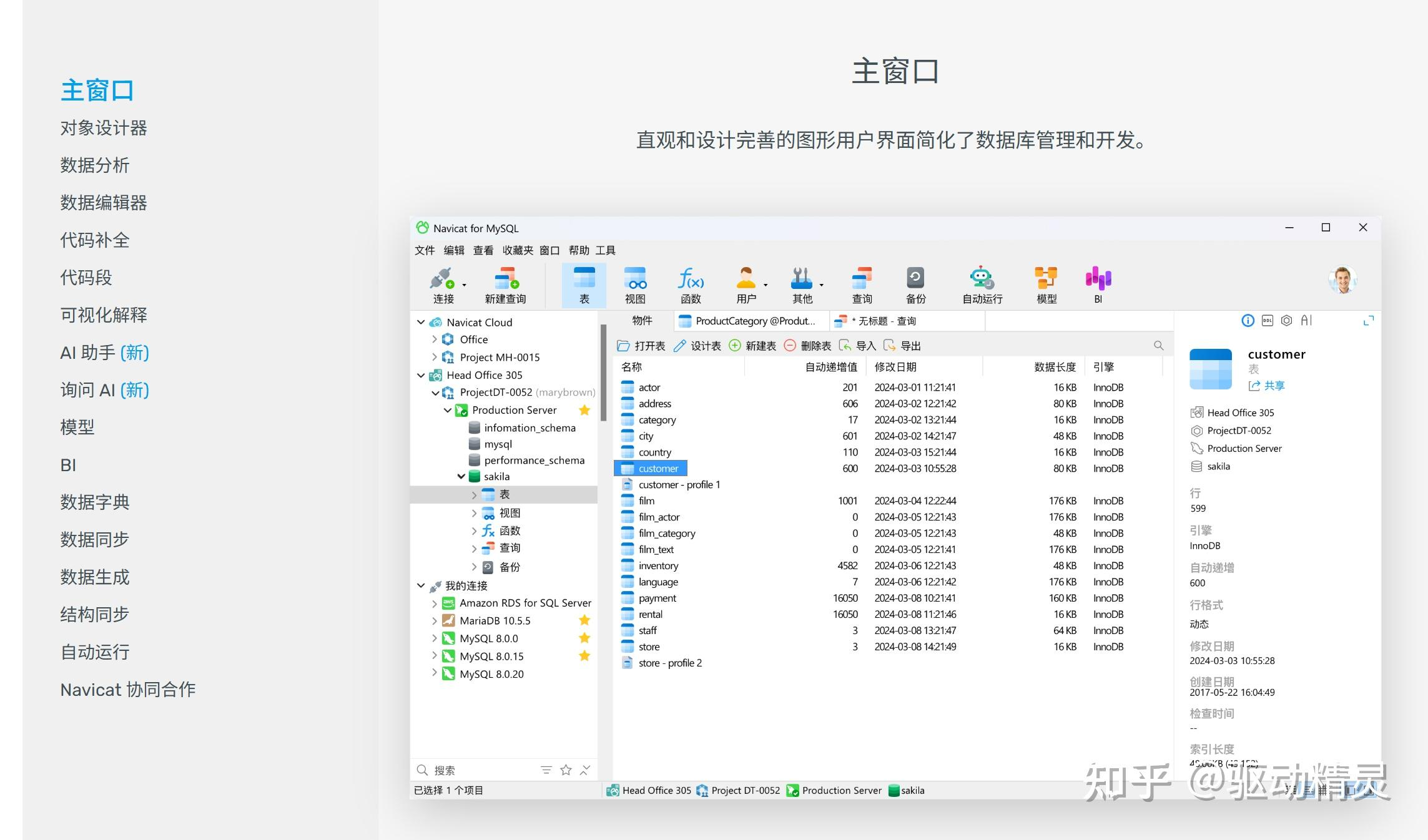This screenshot has height=840, width=1428.
Task: Click the 新建表 button
Action: point(752,346)
